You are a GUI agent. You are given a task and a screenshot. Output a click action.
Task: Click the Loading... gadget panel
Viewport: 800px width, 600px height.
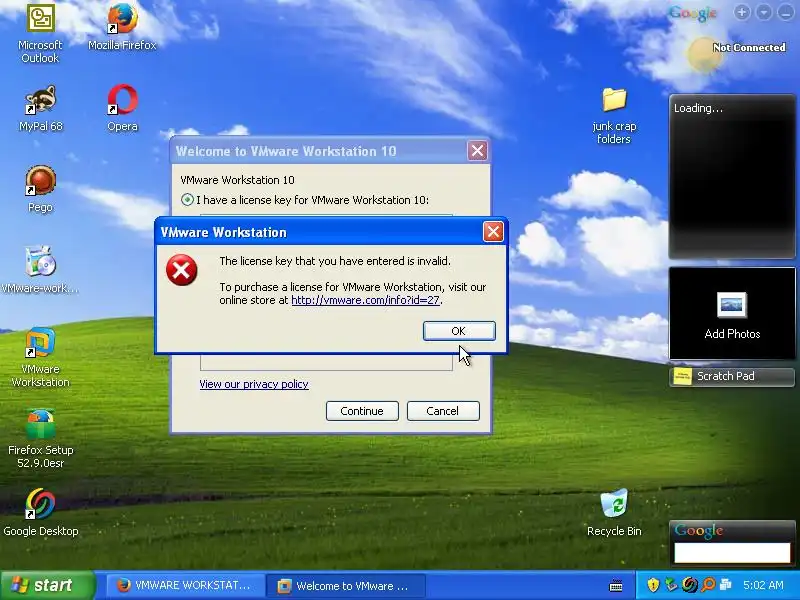[732, 177]
